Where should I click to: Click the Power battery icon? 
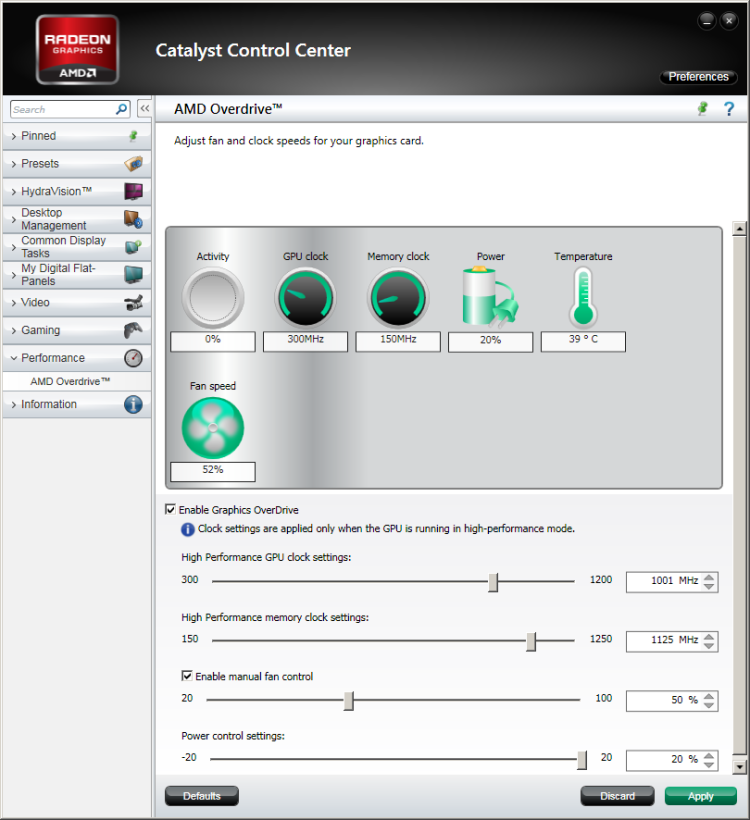coord(489,297)
